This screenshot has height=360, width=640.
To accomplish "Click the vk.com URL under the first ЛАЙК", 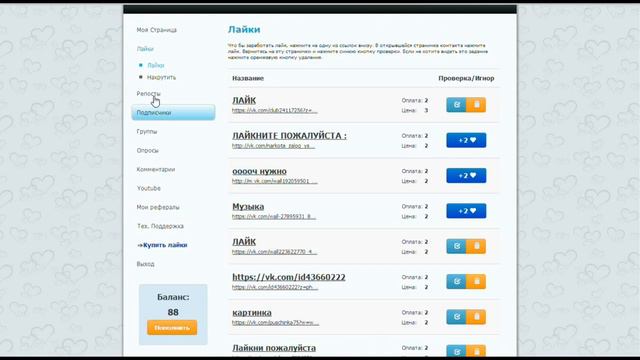I will coord(274,110).
